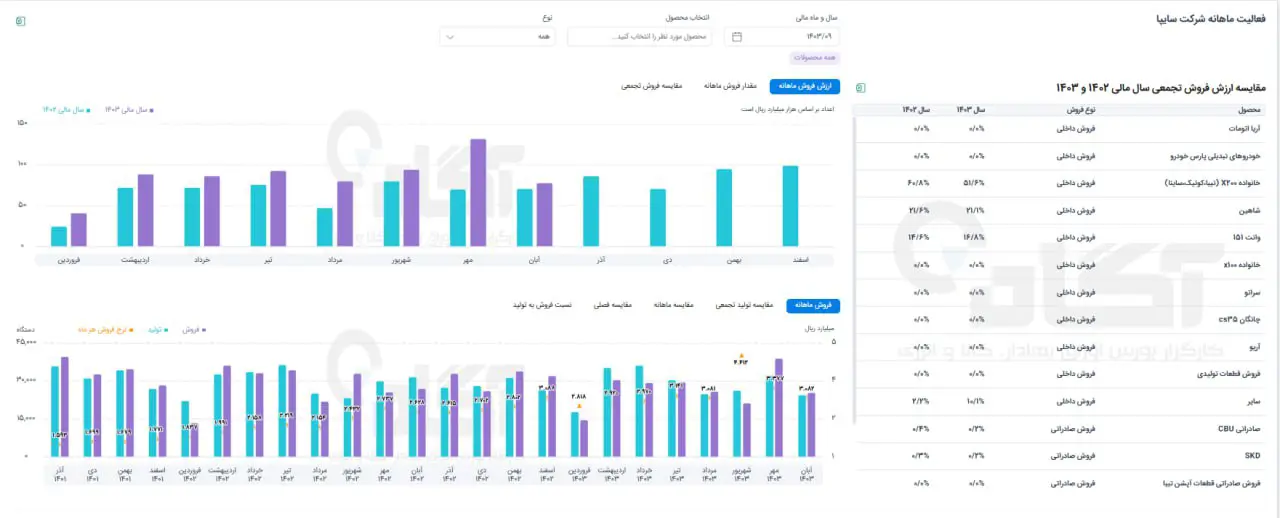Select the وانت ۱۵۱ product row
The image size is (1280, 518).
pos(1061,238)
